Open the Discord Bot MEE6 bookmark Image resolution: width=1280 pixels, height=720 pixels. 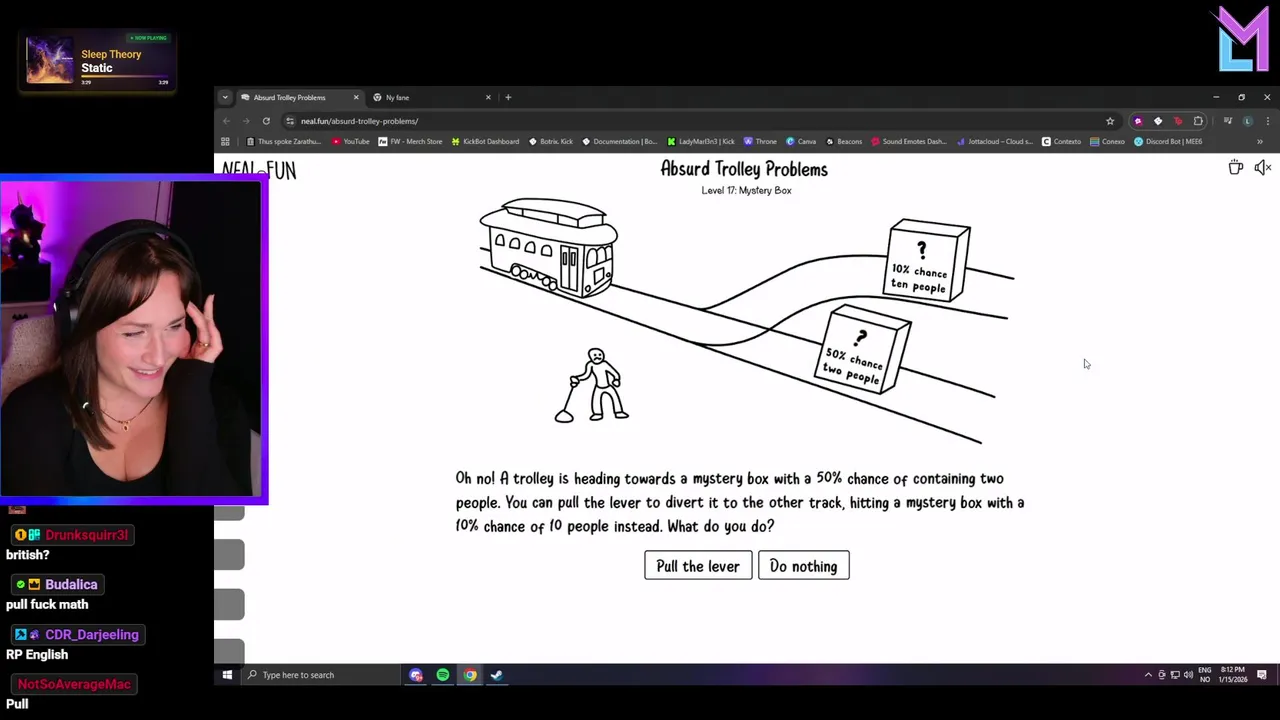(1168, 141)
